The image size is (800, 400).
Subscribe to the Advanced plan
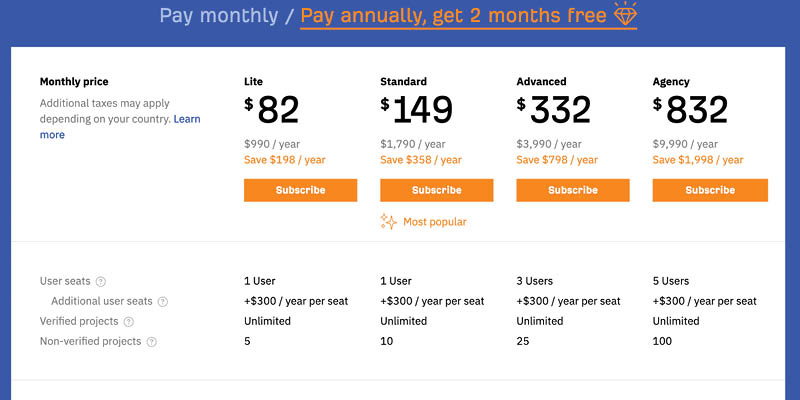(x=573, y=190)
